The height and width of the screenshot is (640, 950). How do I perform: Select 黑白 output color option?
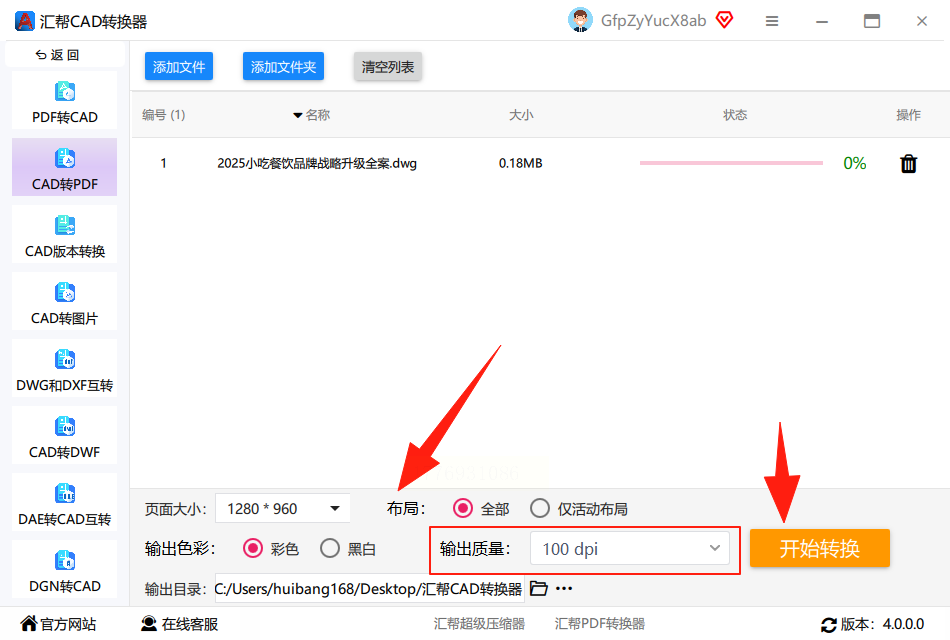(330, 548)
